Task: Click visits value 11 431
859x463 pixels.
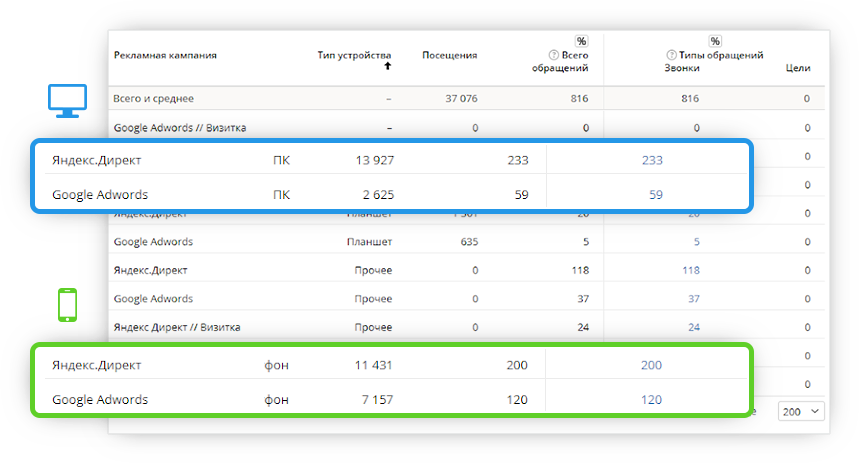Action: tap(374, 365)
